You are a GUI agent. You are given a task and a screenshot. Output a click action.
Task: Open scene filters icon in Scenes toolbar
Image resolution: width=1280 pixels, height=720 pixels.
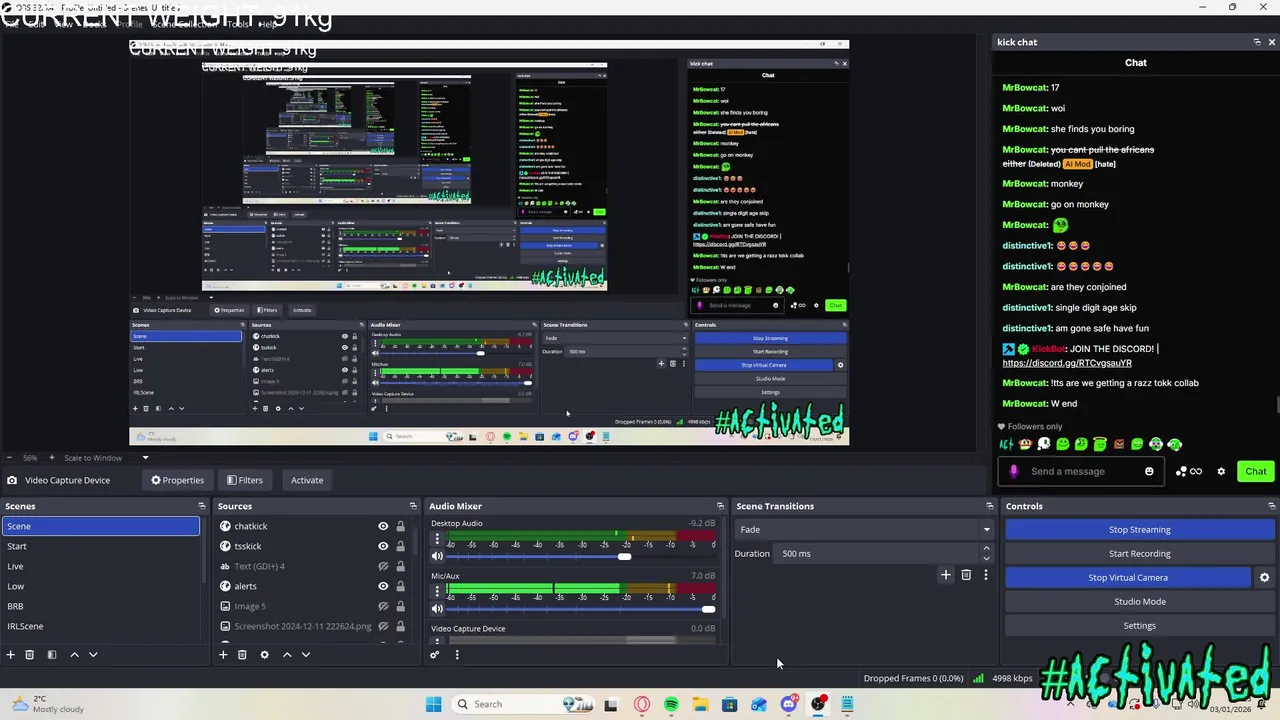51,655
